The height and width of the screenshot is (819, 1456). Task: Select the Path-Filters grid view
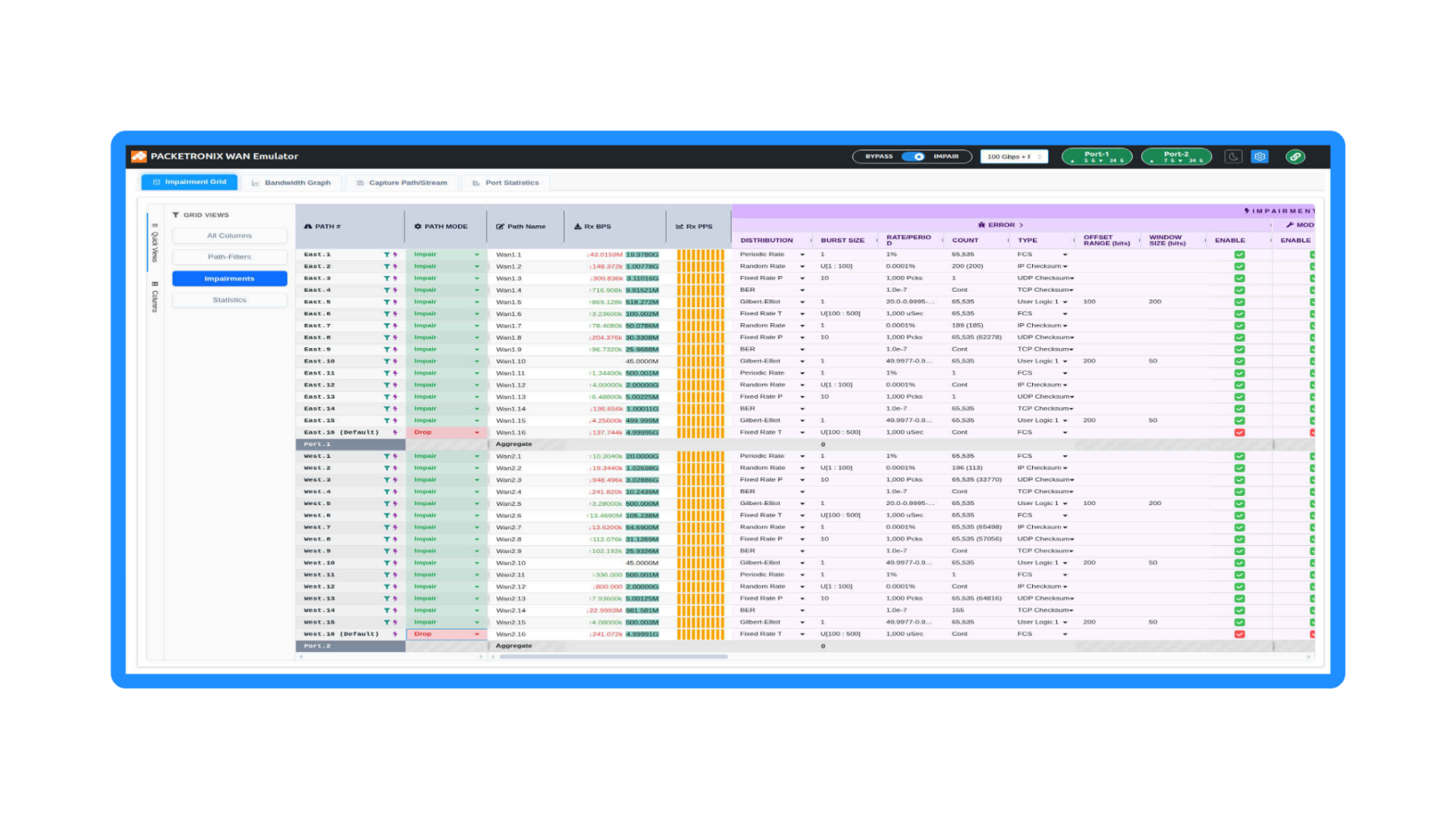pyautogui.click(x=230, y=257)
